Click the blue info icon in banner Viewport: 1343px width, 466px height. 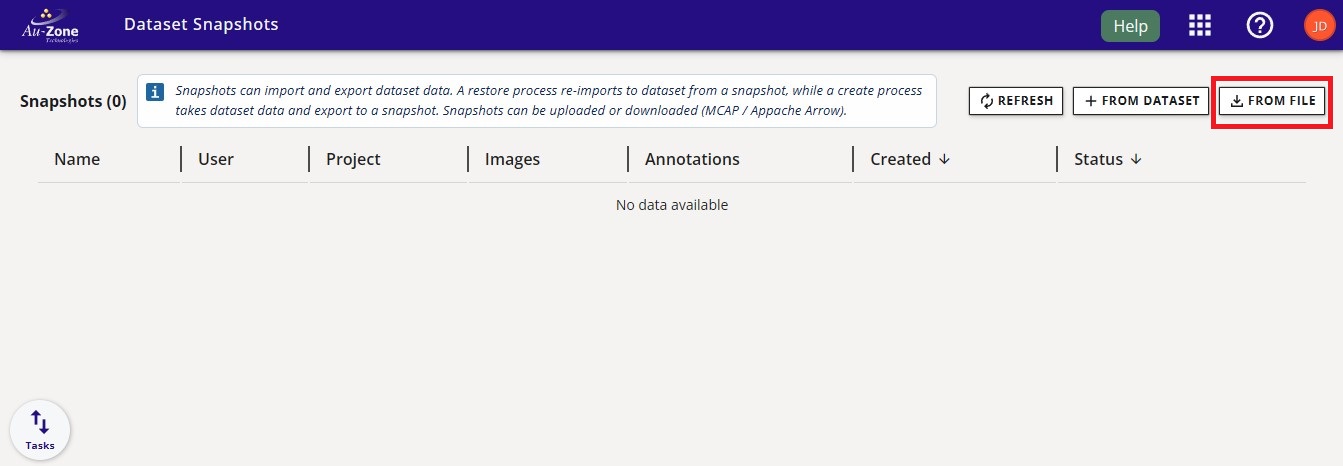(x=155, y=92)
